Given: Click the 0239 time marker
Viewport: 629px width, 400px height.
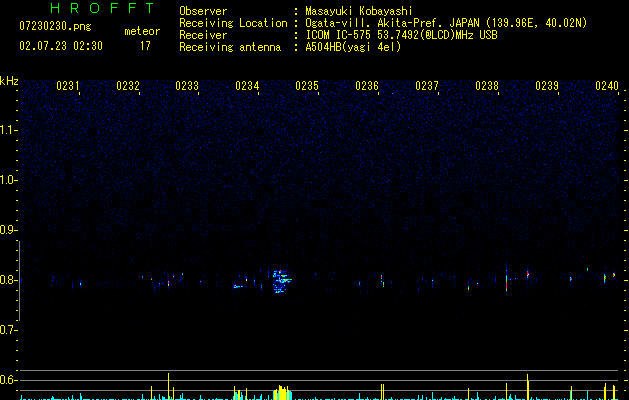Looking at the screenshot, I should pos(547,86).
